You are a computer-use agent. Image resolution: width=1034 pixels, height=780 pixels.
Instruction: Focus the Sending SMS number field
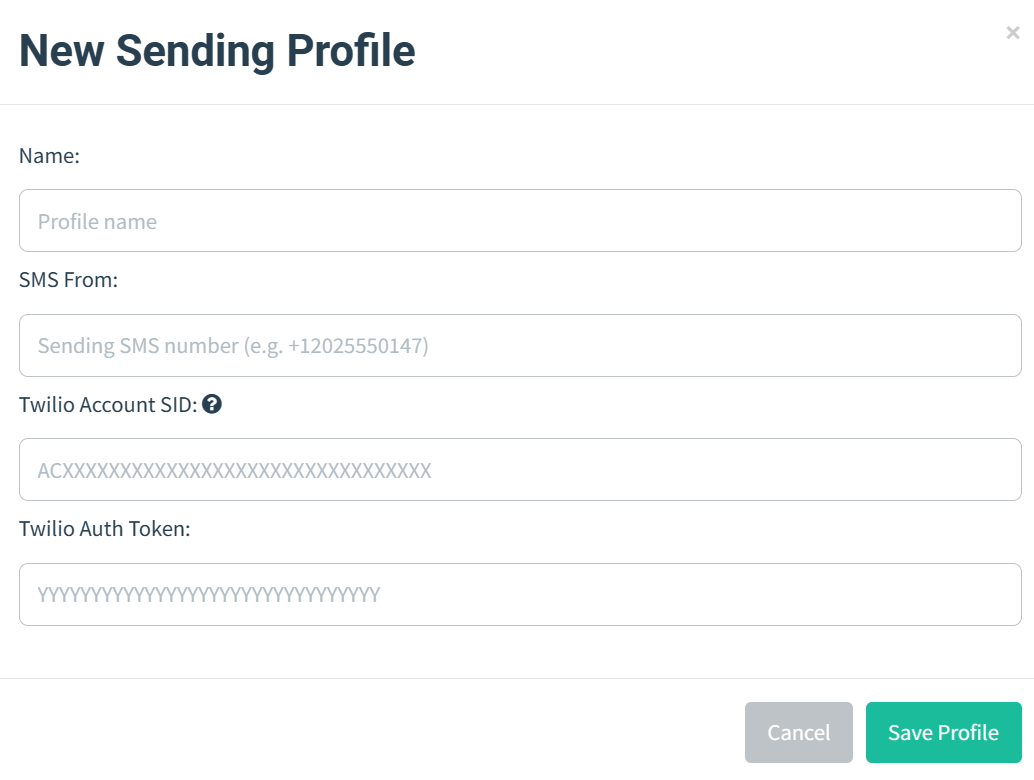pyautogui.click(x=520, y=345)
